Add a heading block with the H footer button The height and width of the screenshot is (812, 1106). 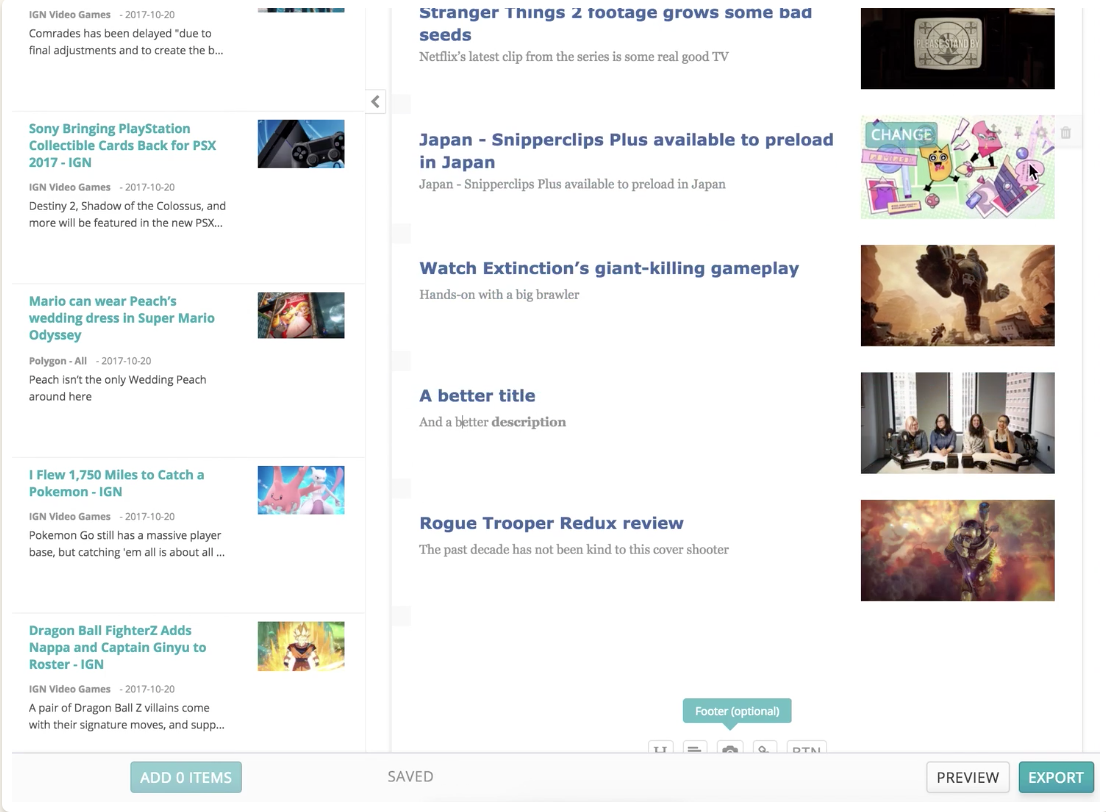(660, 748)
